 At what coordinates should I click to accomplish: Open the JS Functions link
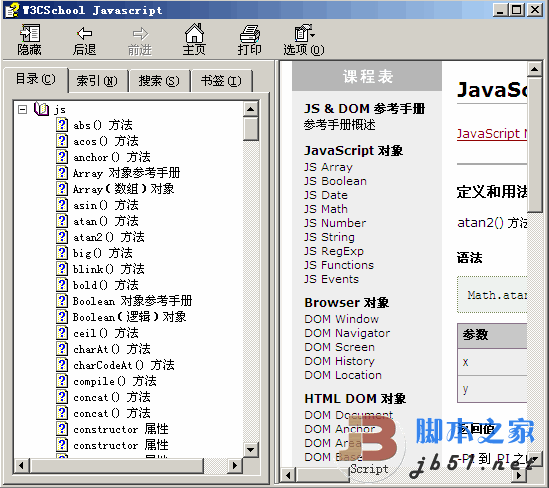(339, 265)
